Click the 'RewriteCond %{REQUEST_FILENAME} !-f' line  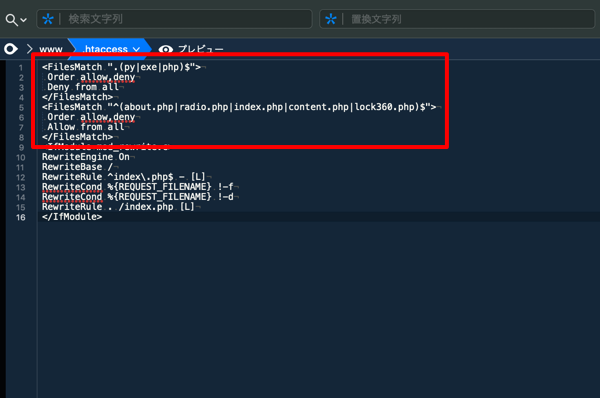137,187
